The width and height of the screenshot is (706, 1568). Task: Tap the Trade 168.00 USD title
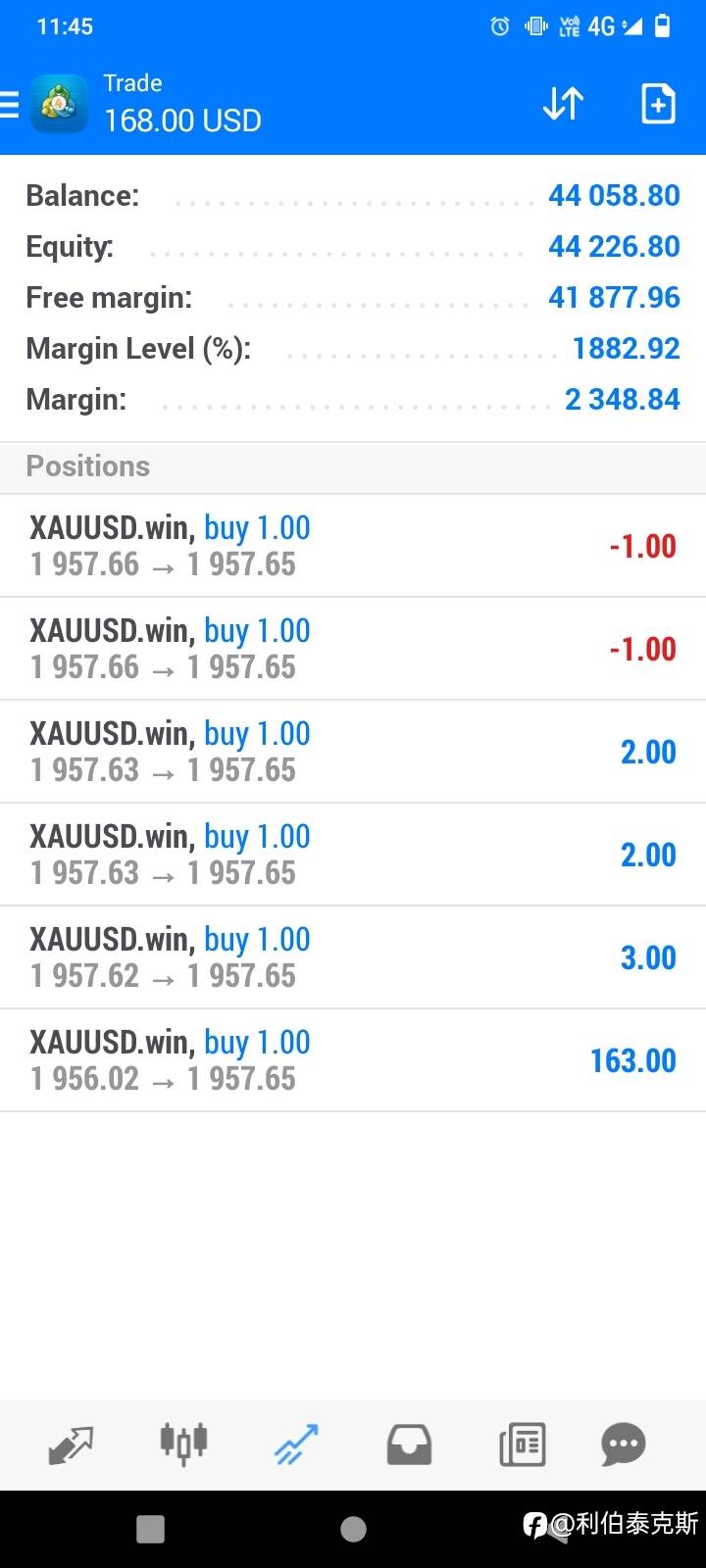pos(182,104)
